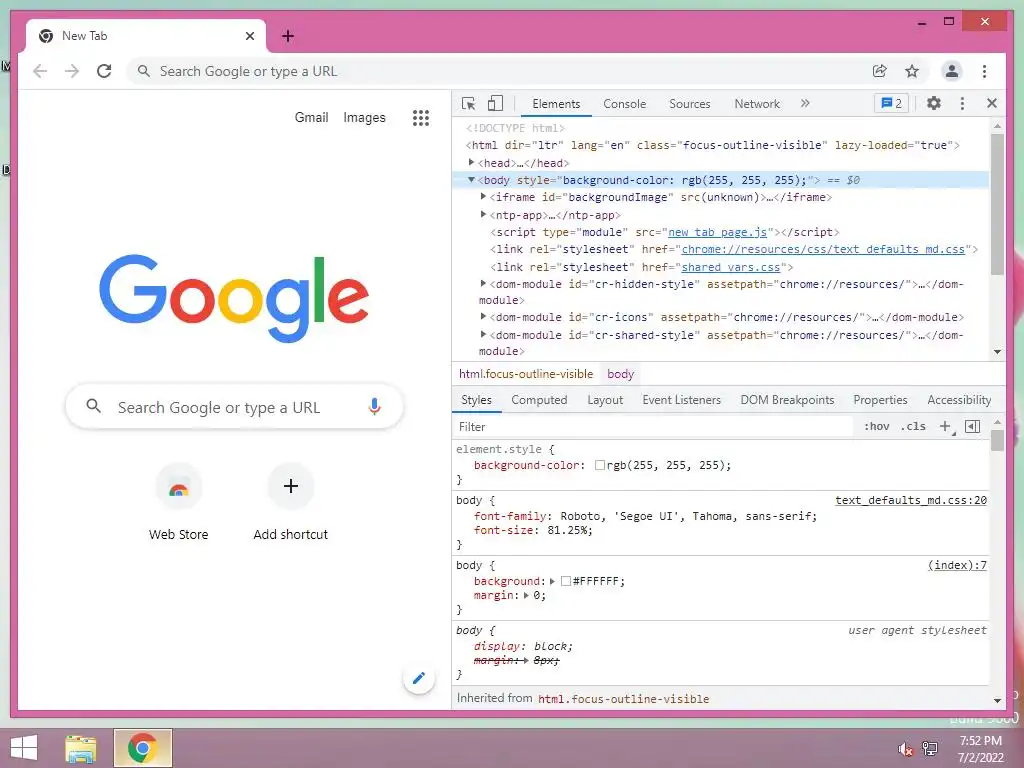Viewport: 1024px width, 768px height.
Task: Open the Windows Start button
Action: point(24,748)
